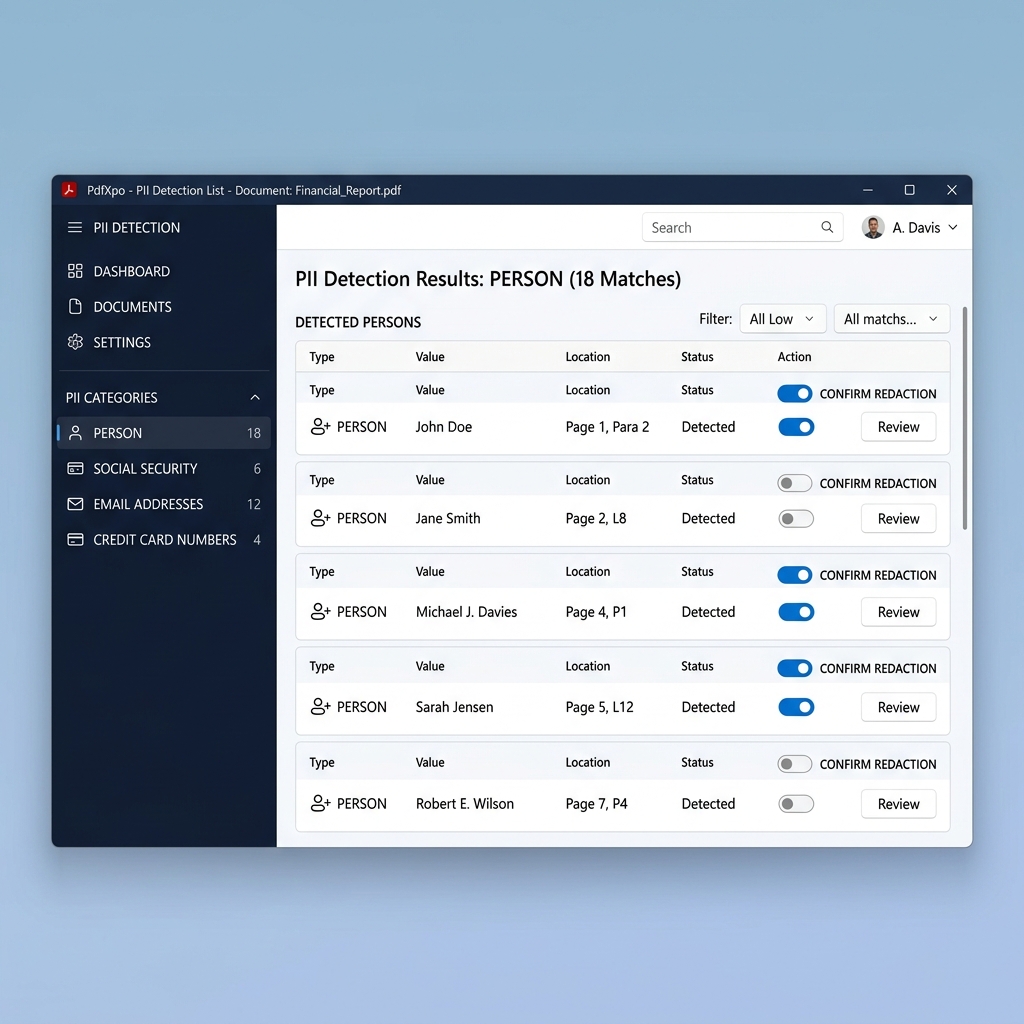Click the search magnifier icon
This screenshot has height=1024, width=1024.
(827, 227)
